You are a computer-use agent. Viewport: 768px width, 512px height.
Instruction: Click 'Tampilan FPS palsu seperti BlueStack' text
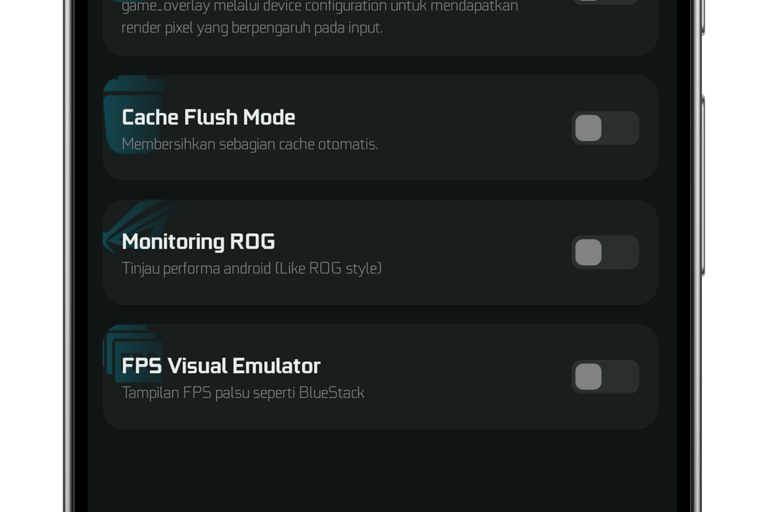[243, 392]
